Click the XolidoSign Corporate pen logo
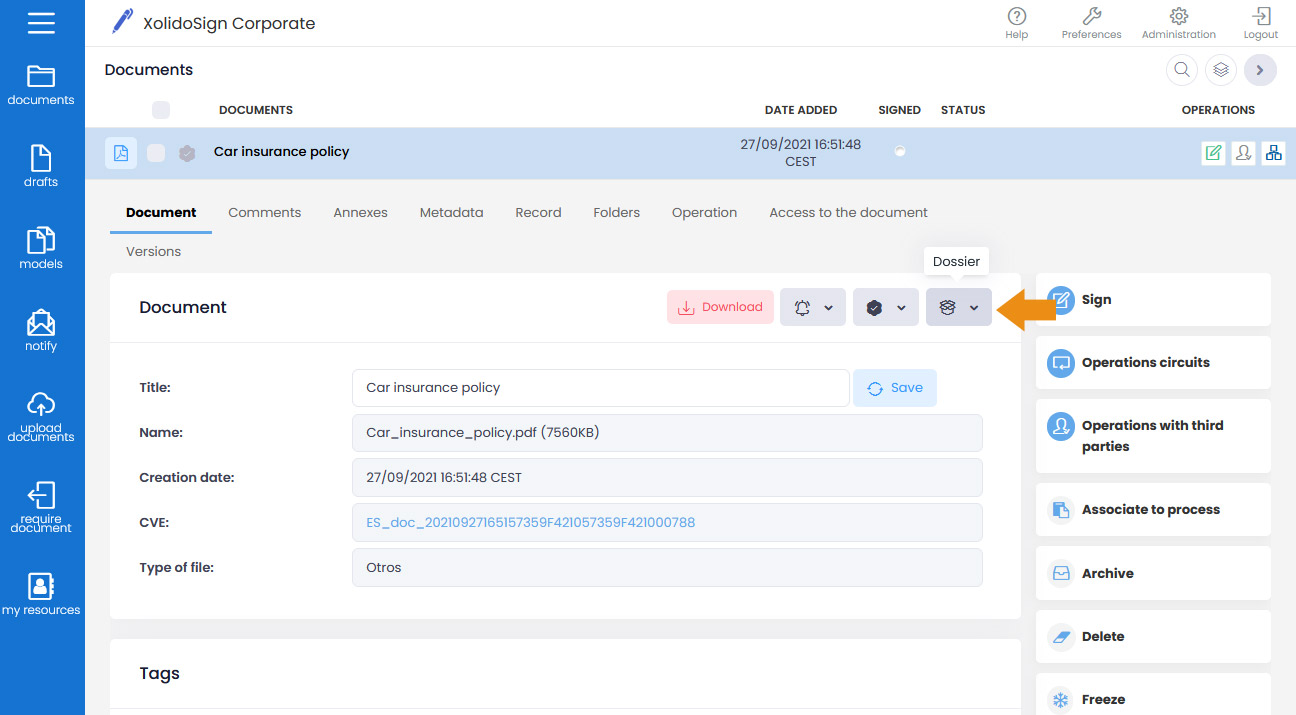This screenshot has width=1296, height=715. coord(122,22)
